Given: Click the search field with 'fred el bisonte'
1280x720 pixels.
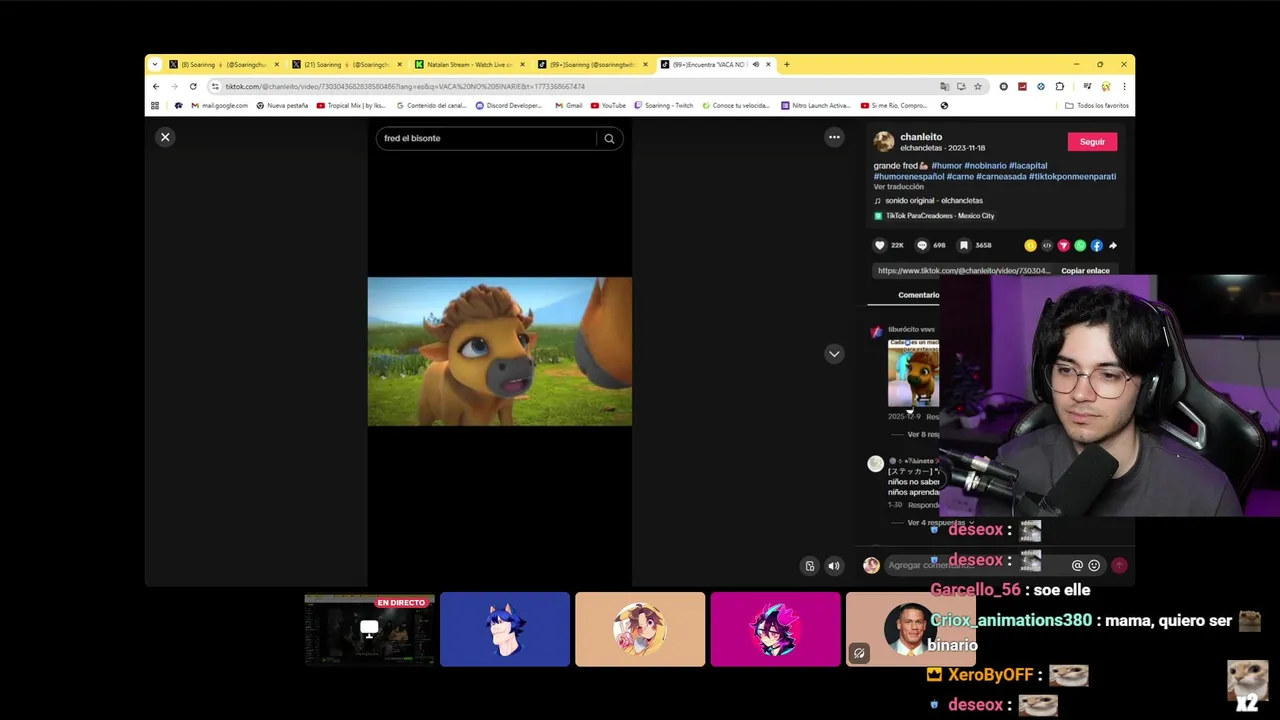Looking at the screenshot, I should 488,138.
